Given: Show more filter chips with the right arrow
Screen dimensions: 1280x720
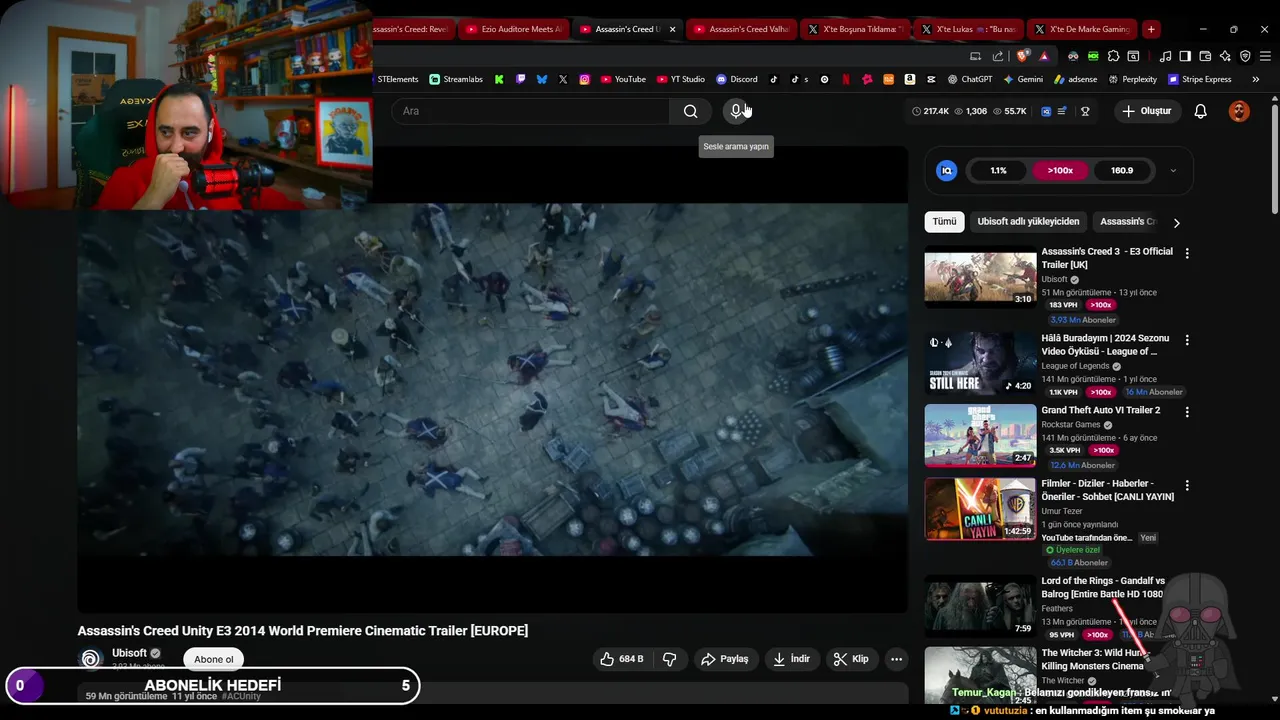Looking at the screenshot, I should (1176, 223).
